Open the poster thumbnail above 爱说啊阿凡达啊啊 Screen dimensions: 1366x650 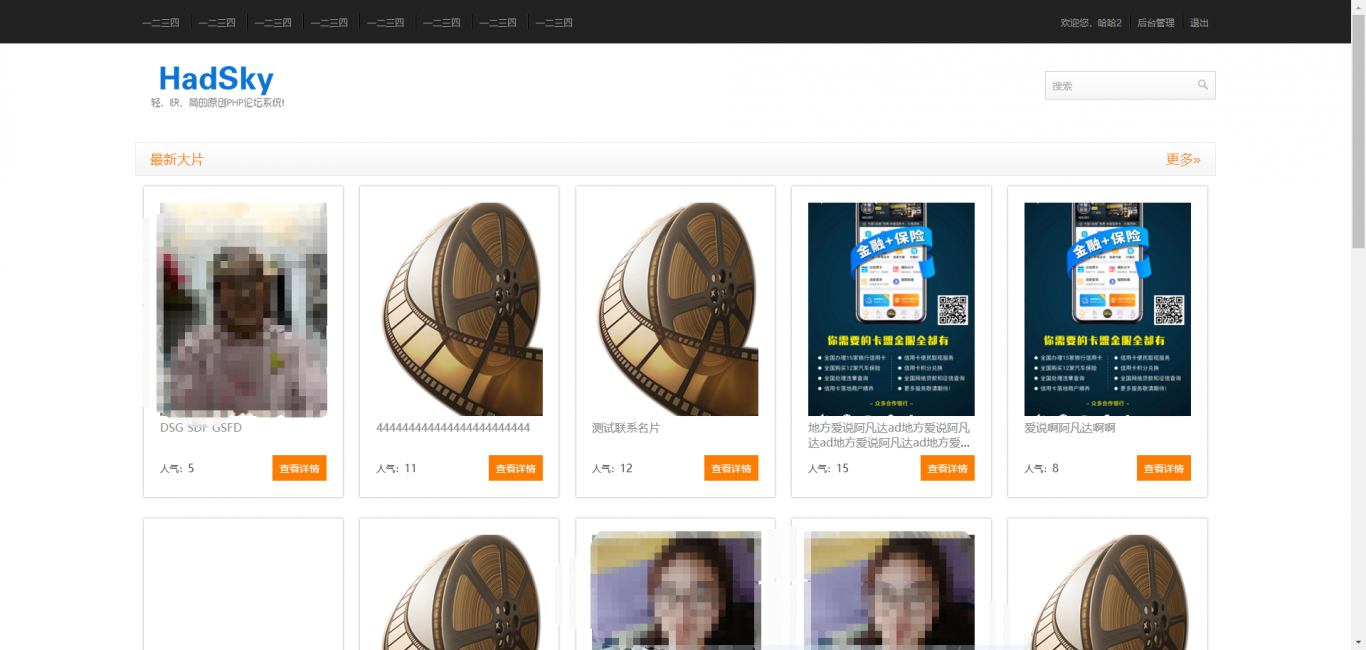coord(1107,309)
